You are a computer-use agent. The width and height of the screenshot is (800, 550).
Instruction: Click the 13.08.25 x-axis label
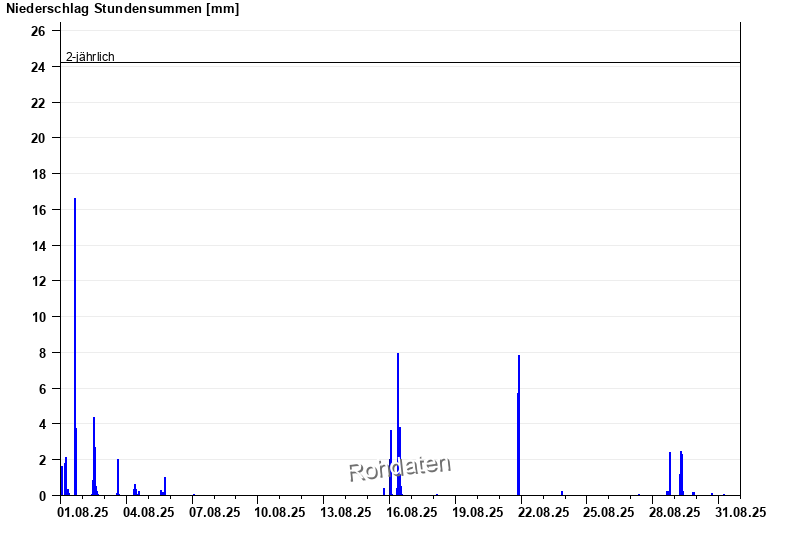tap(346, 512)
